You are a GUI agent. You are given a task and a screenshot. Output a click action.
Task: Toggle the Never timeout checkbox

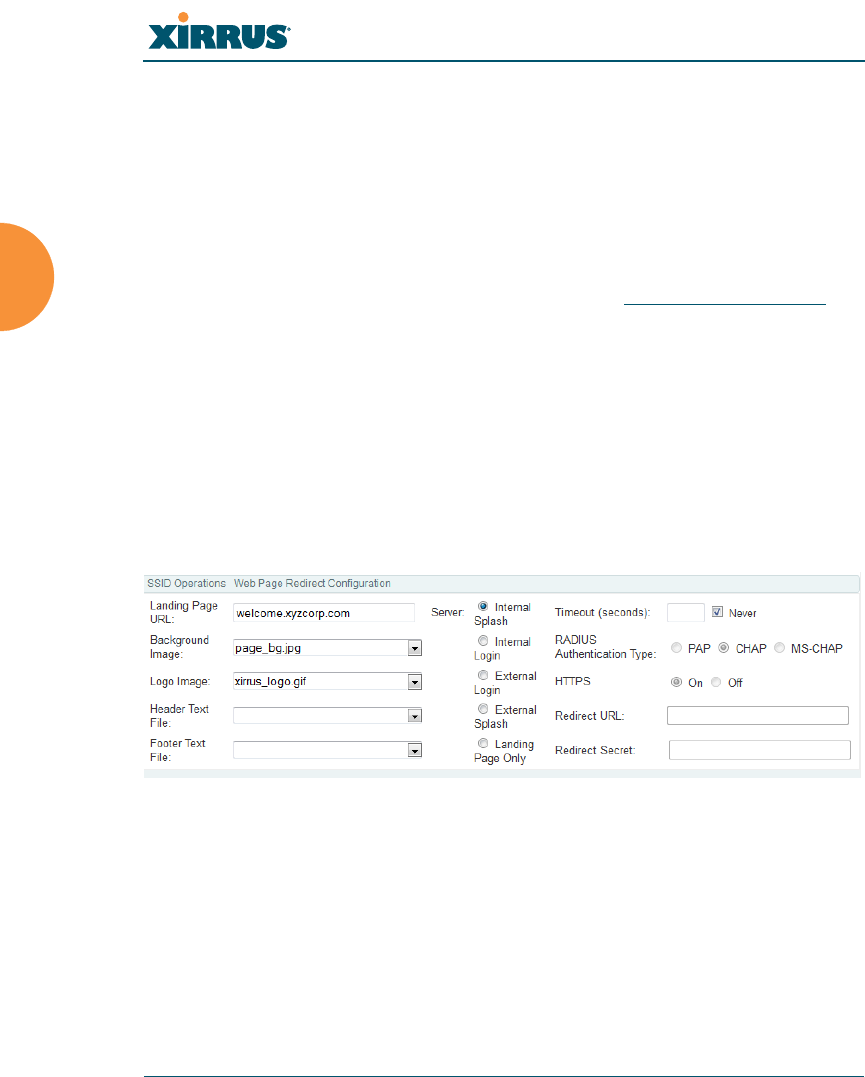tap(717, 612)
